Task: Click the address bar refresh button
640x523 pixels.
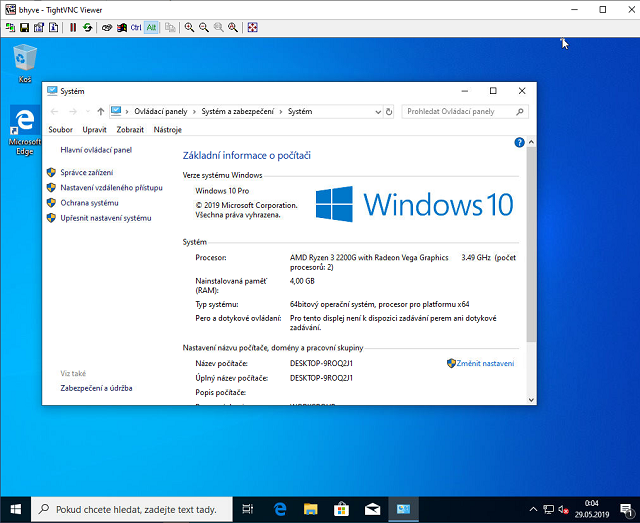Action: [389, 111]
